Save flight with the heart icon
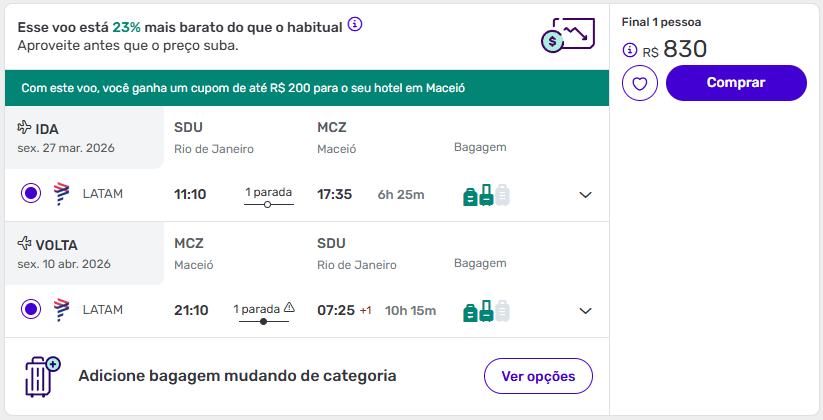Image resolution: width=823 pixels, height=420 pixels. pos(640,83)
